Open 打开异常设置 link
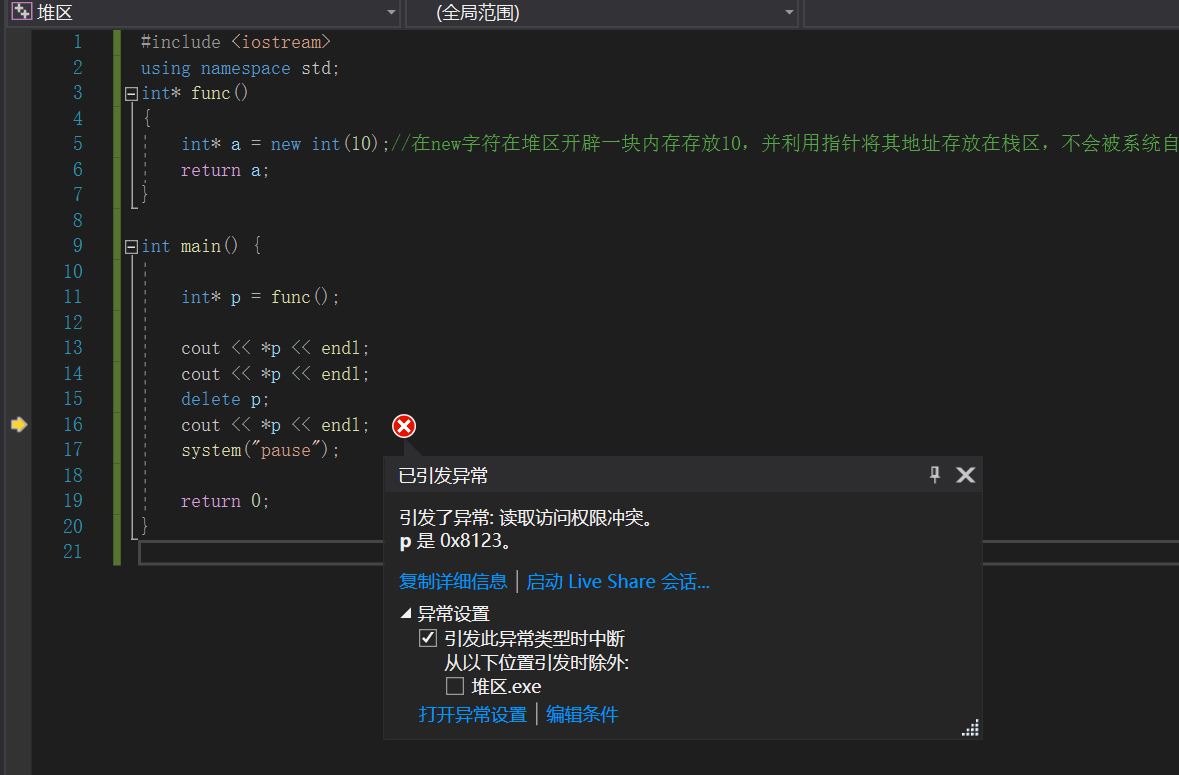This screenshot has height=775, width=1179. [x=472, y=714]
